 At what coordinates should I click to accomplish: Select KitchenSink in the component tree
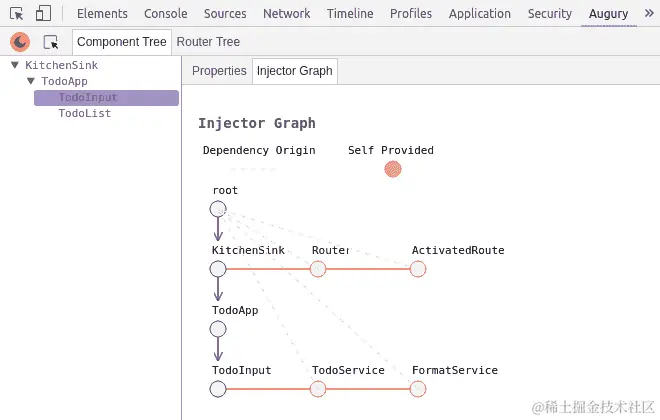point(61,65)
